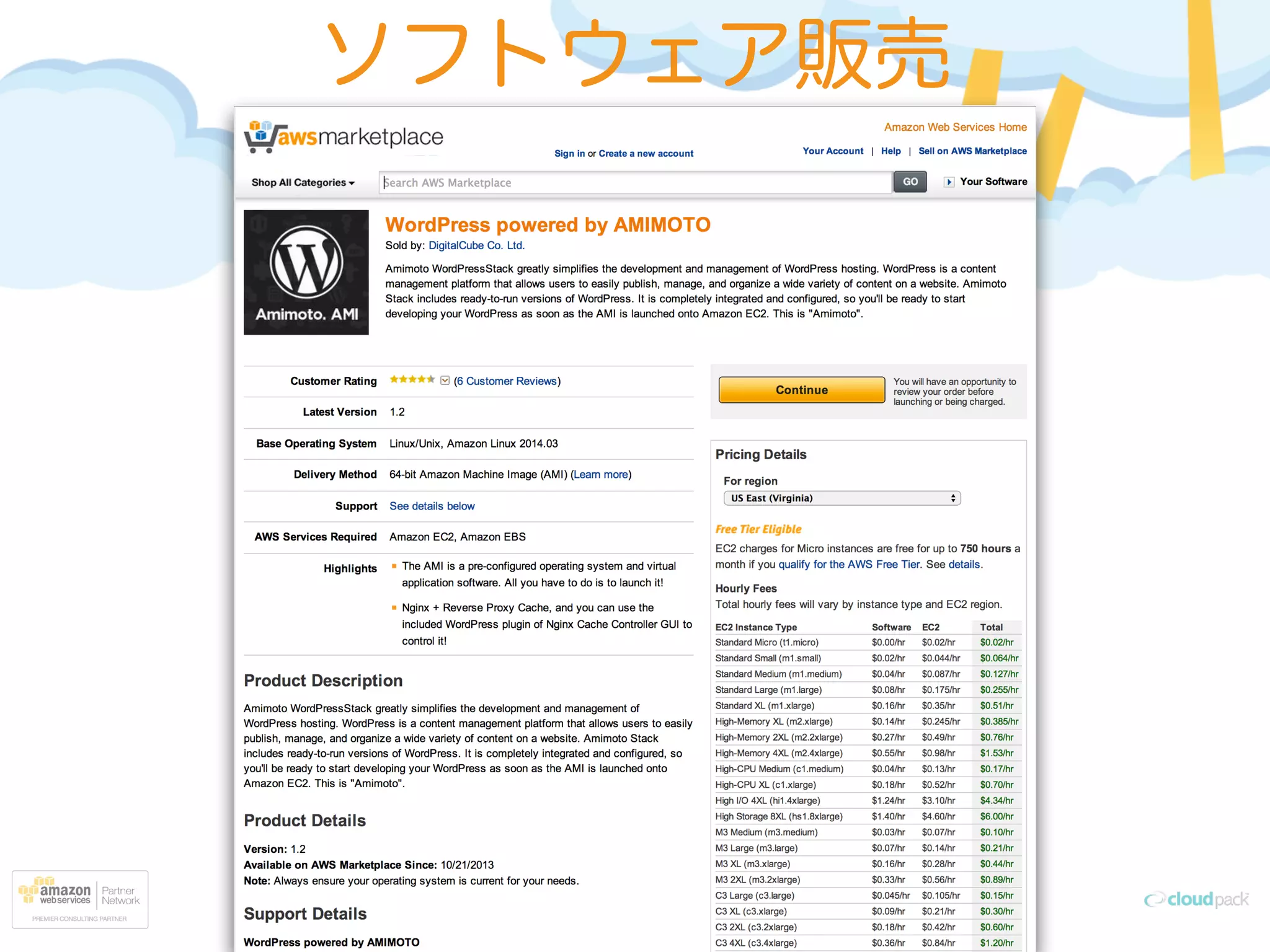The height and width of the screenshot is (952, 1270).
Task: Click Linux/Unix, Amazon Linux 2014.03 value
Action: [x=474, y=444]
